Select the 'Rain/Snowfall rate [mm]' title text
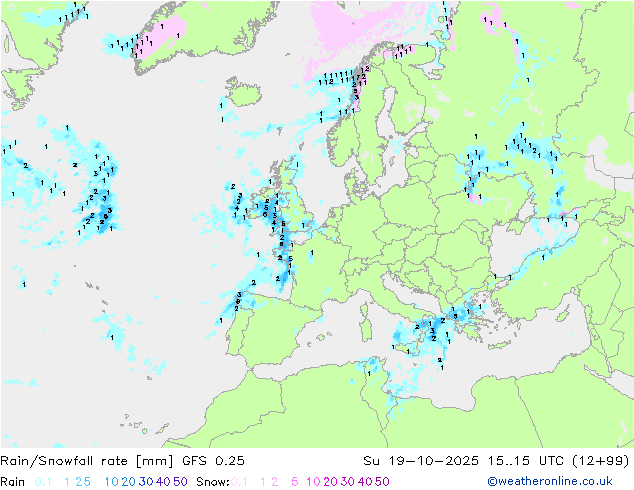This screenshot has width=634, height=490. (87, 461)
